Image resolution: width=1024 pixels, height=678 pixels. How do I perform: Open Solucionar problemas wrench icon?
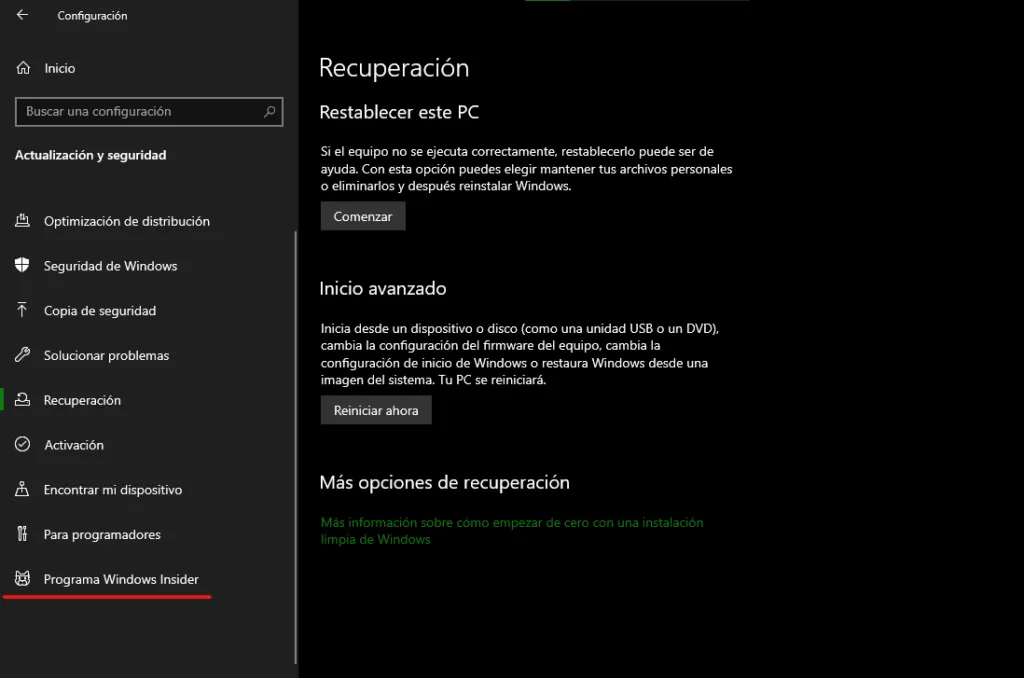pos(22,355)
